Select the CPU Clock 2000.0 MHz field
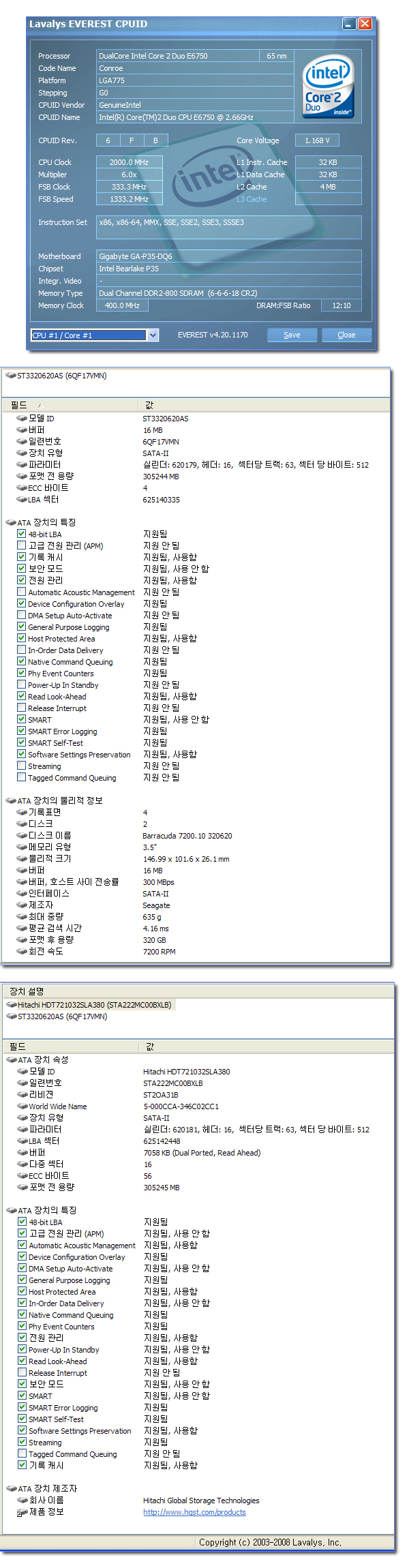The width and height of the screenshot is (409, 1568). coord(130,162)
